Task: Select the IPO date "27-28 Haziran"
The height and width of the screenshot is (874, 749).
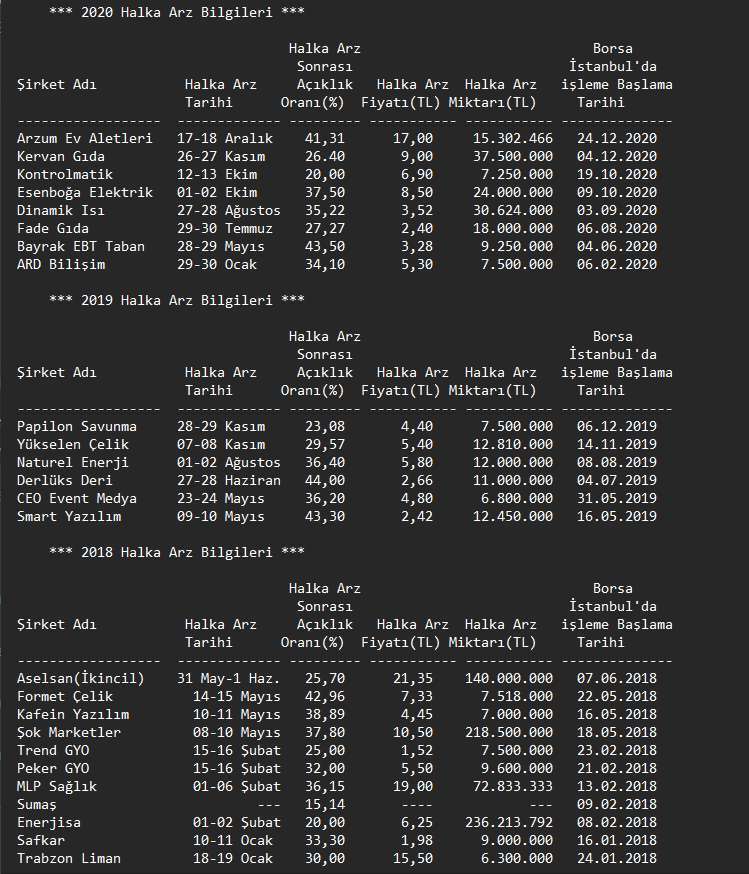Action: 229,480
